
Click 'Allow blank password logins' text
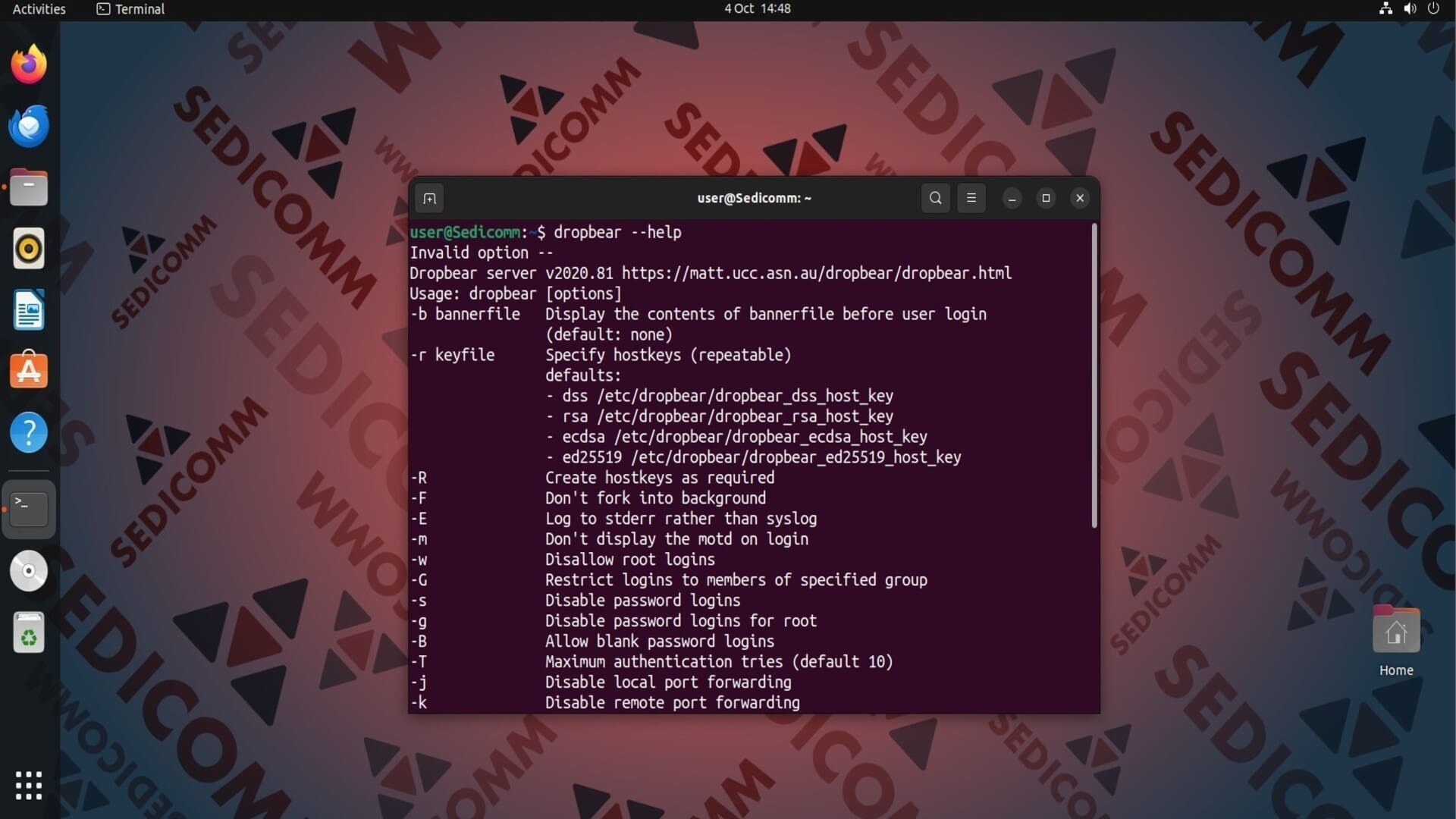660,642
